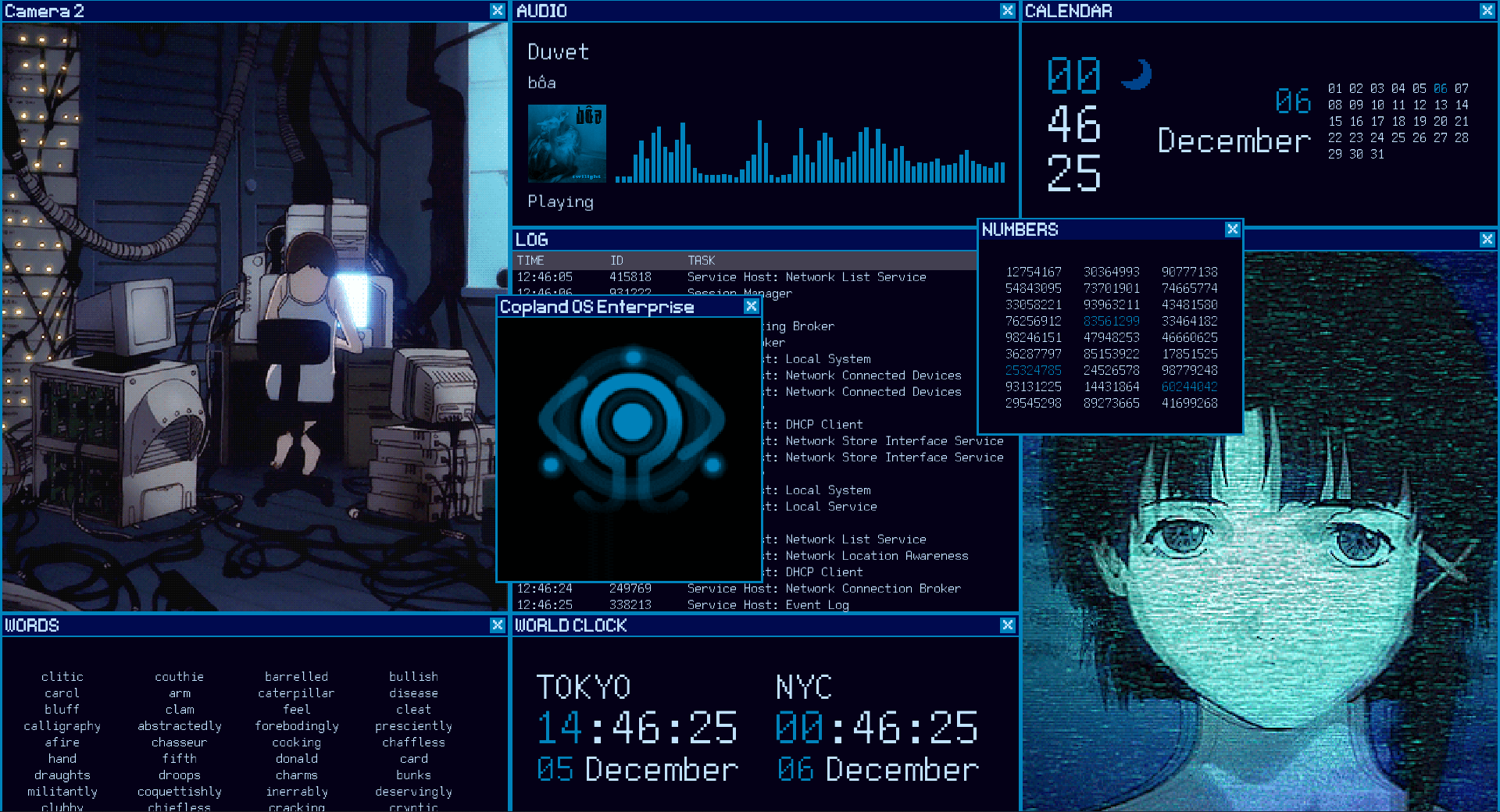This screenshot has width=1500, height=812.
Task: Select highlighted number 60244042
Action: pyautogui.click(x=1189, y=386)
